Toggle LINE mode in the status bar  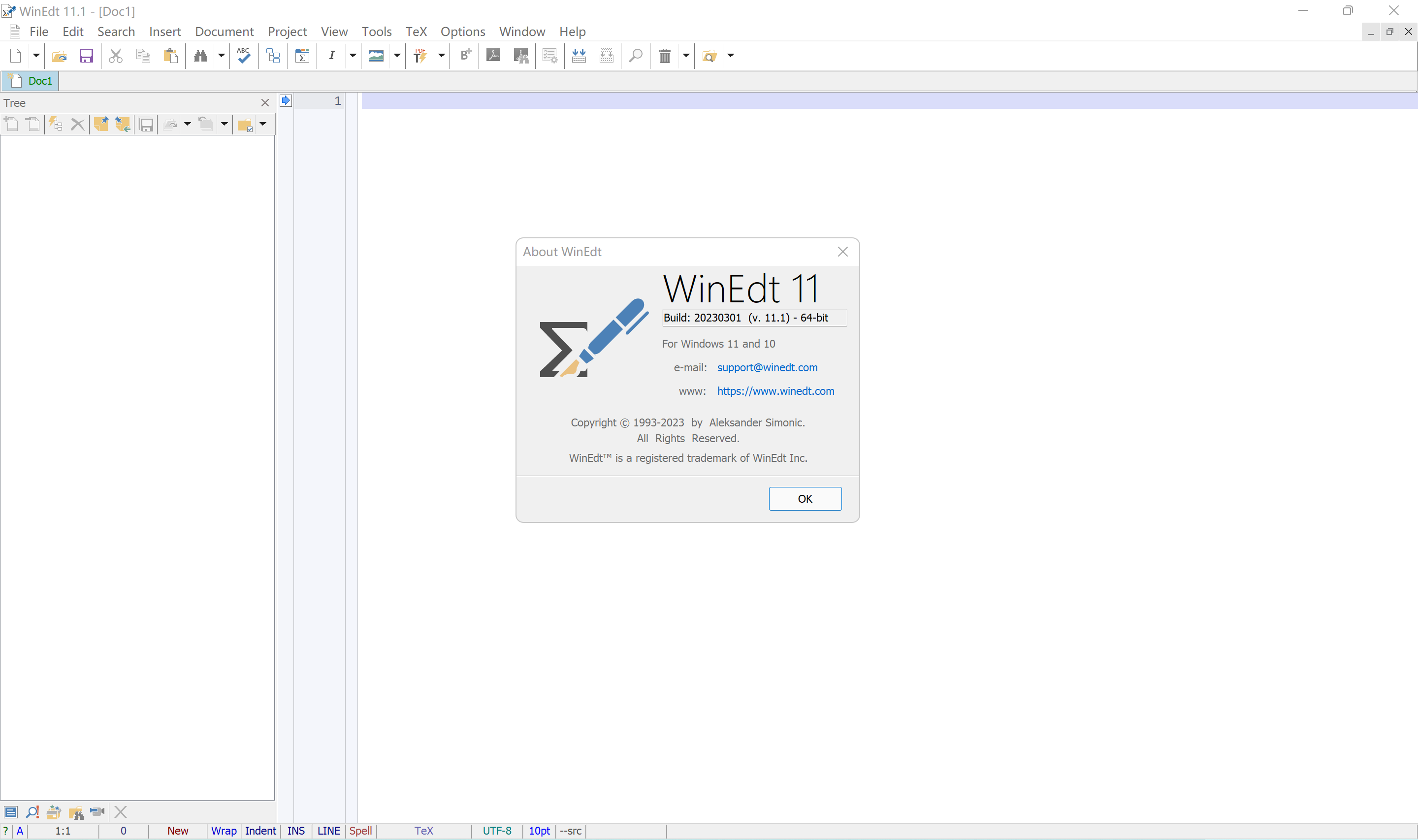point(329,830)
